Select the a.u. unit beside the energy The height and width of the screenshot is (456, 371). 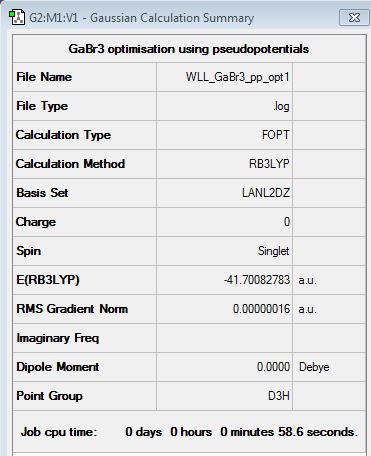307,280
